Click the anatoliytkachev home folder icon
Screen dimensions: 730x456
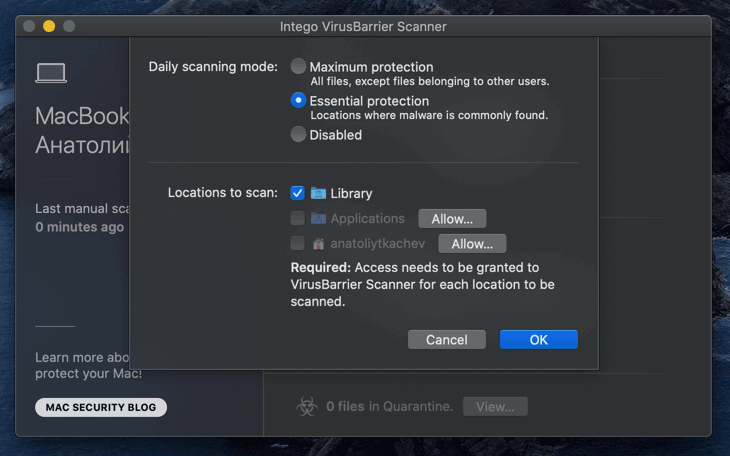coord(318,243)
